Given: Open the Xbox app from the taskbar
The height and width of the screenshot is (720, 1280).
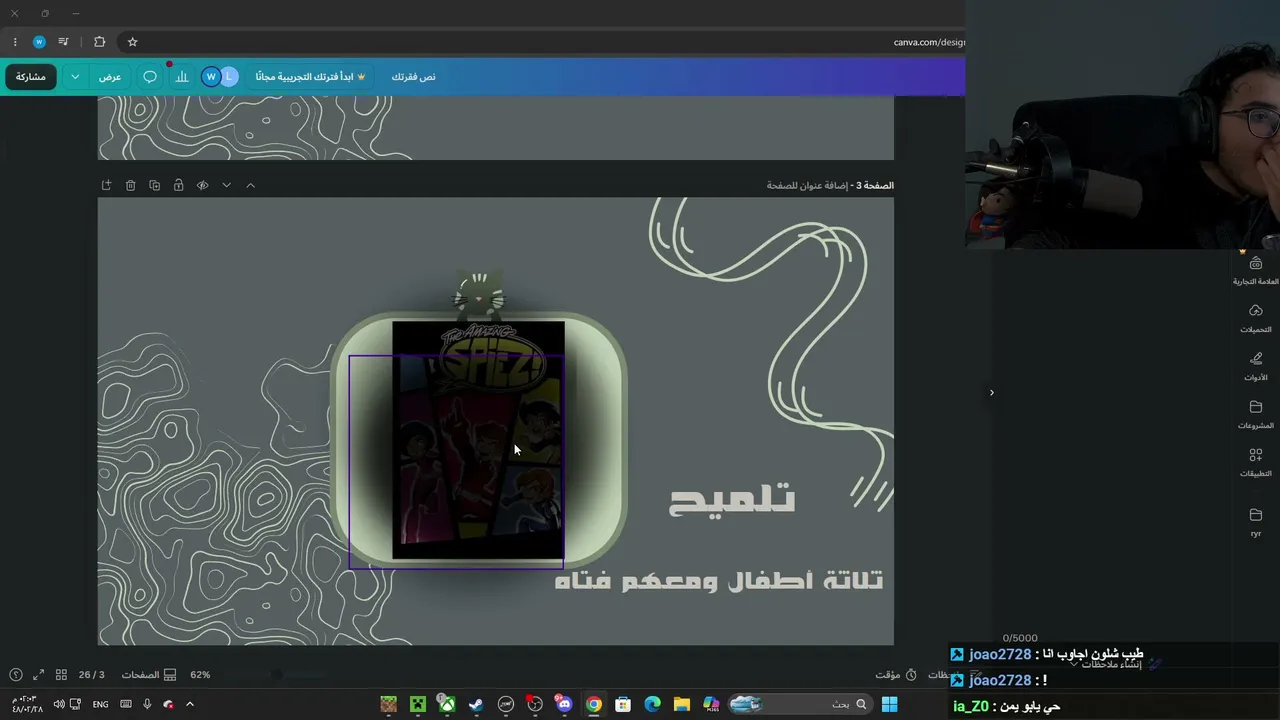Looking at the screenshot, I should tap(447, 704).
